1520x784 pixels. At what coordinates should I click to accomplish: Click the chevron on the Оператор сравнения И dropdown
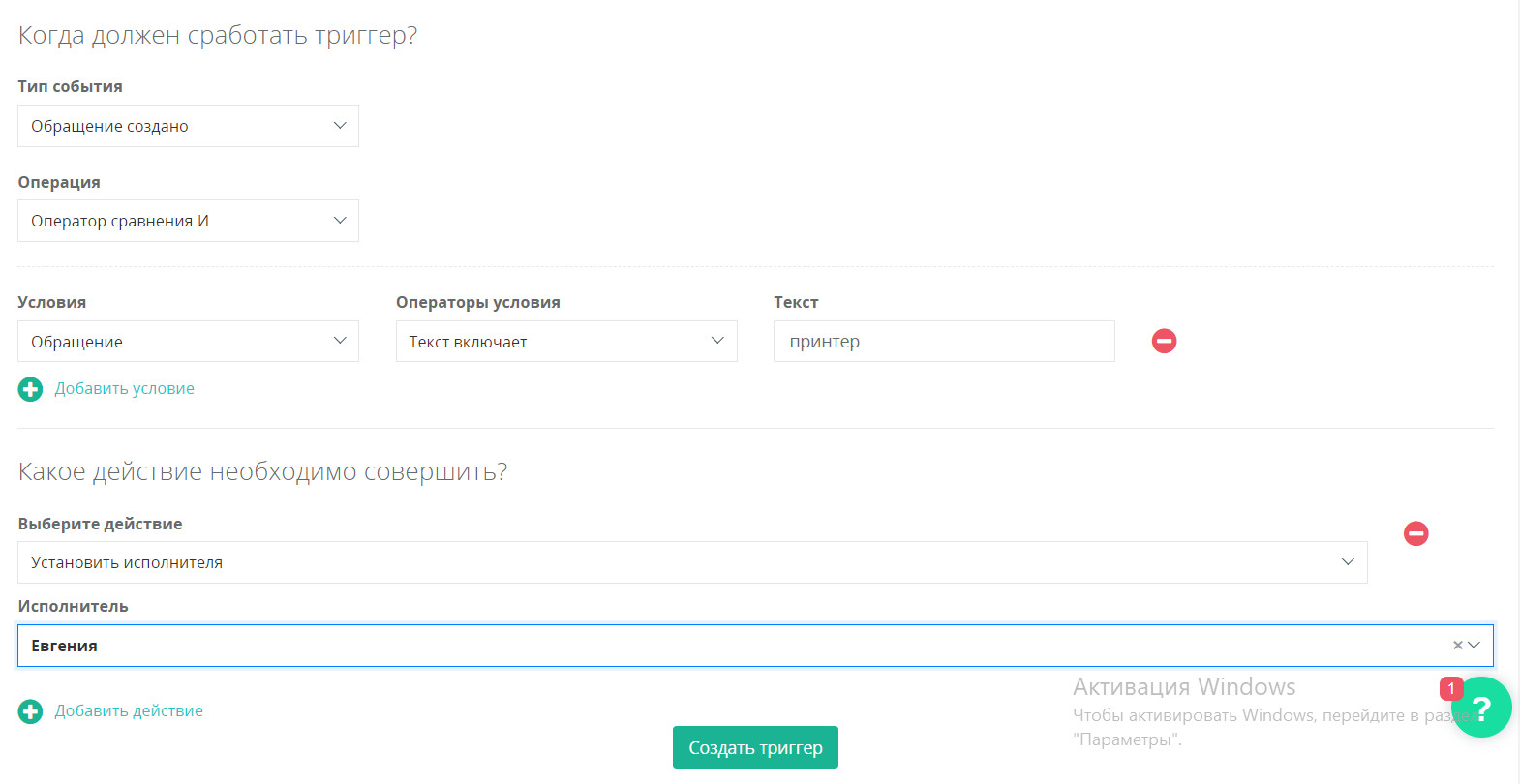[x=340, y=221]
